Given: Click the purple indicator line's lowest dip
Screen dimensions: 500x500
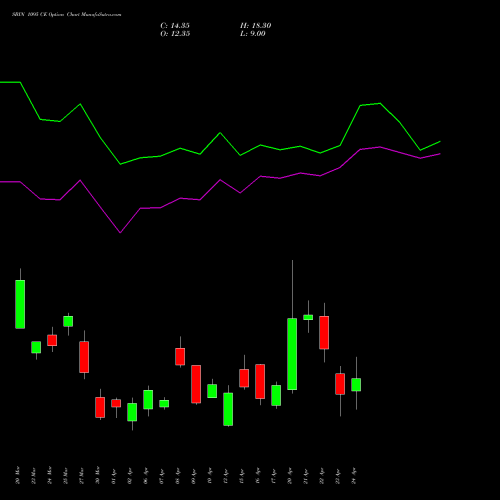Looking at the screenshot, I should point(120,233).
